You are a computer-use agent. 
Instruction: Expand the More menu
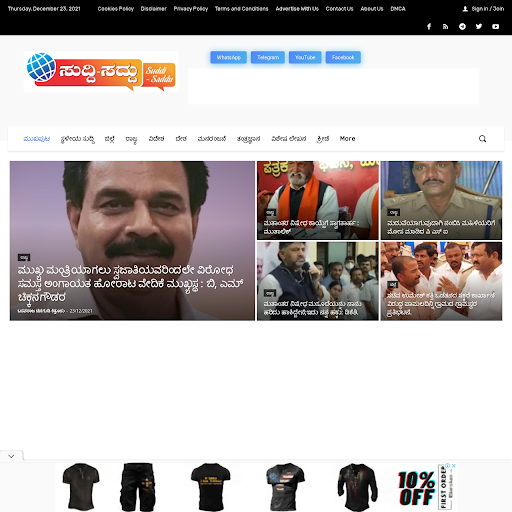[x=347, y=139]
